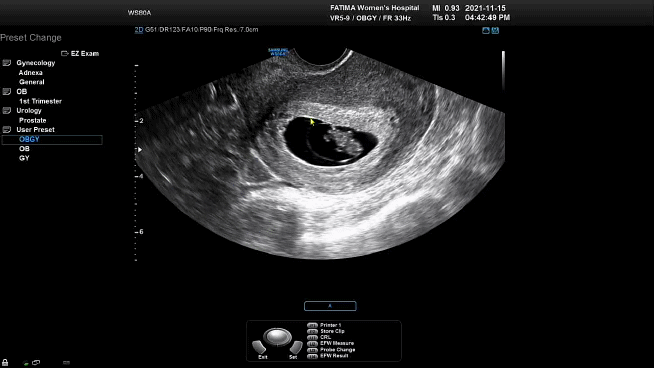Click the small grey storage icon
This screenshot has width=654, height=368.
pos(66,363)
